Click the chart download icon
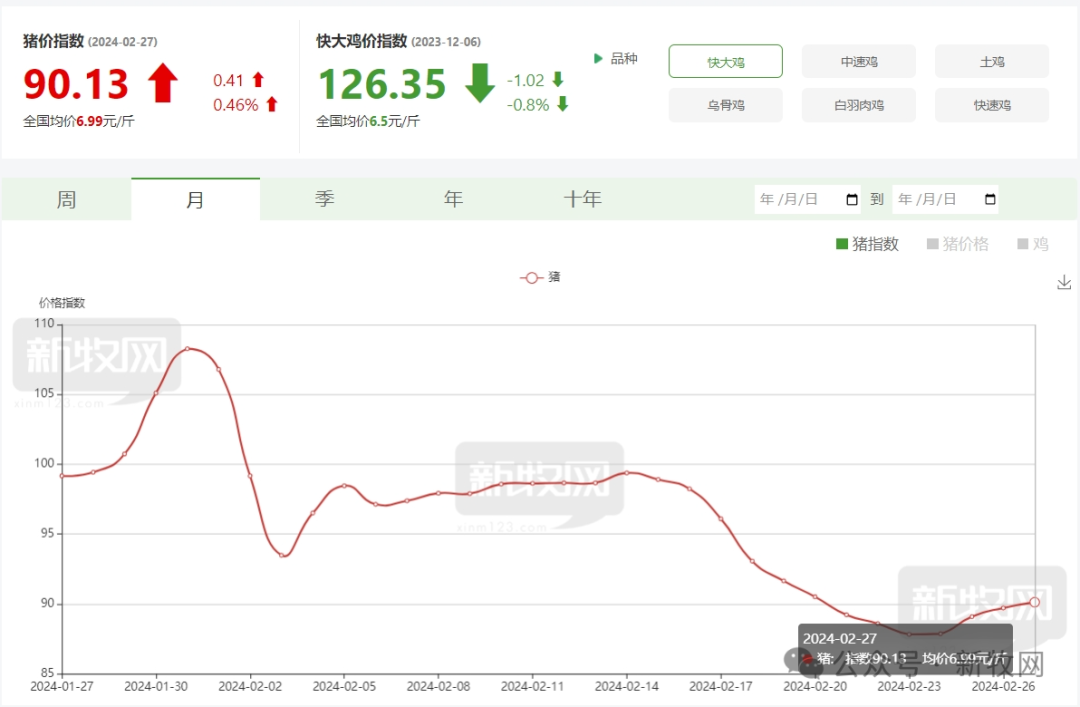The height and width of the screenshot is (707, 1080). tap(1064, 283)
